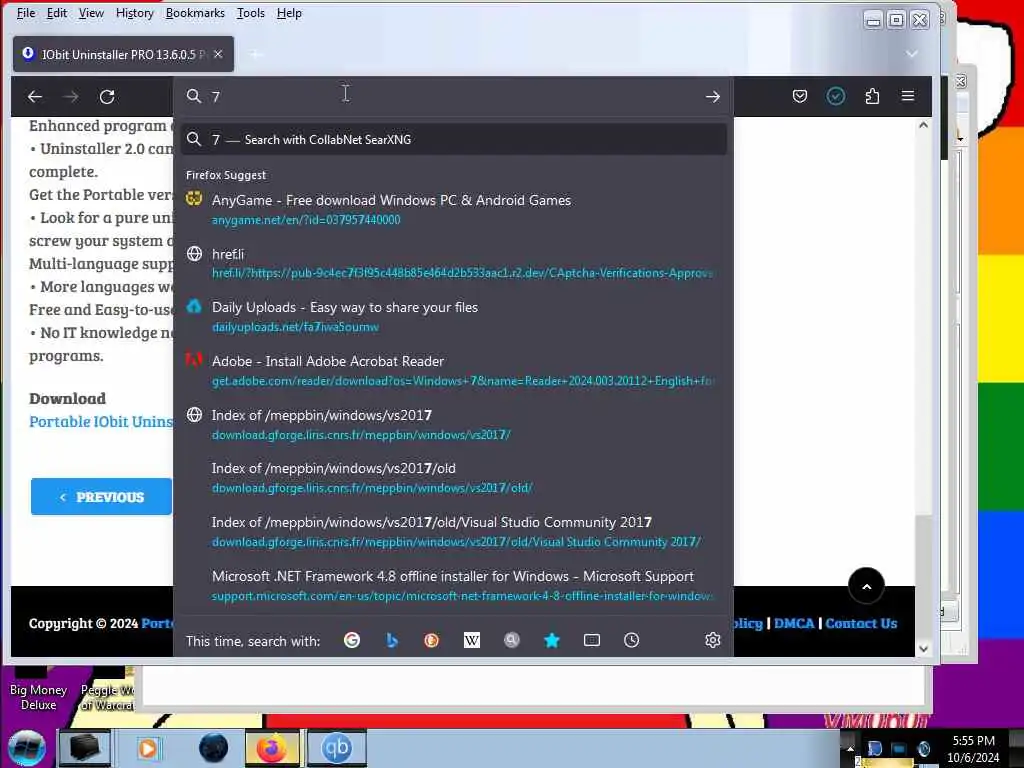
Task: Choose the AnyGame free download suggestion
Action: pos(454,209)
